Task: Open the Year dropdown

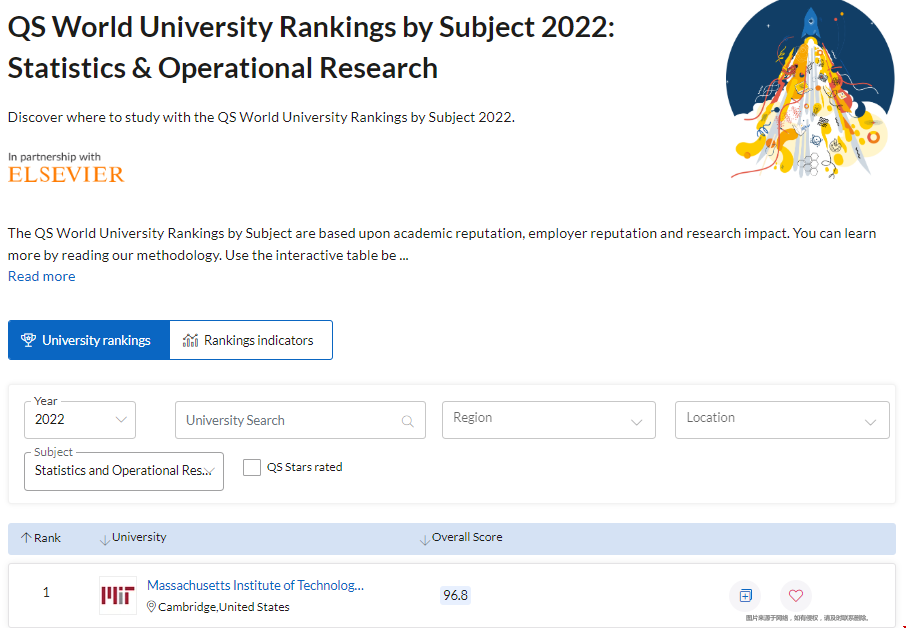Action: pos(80,420)
